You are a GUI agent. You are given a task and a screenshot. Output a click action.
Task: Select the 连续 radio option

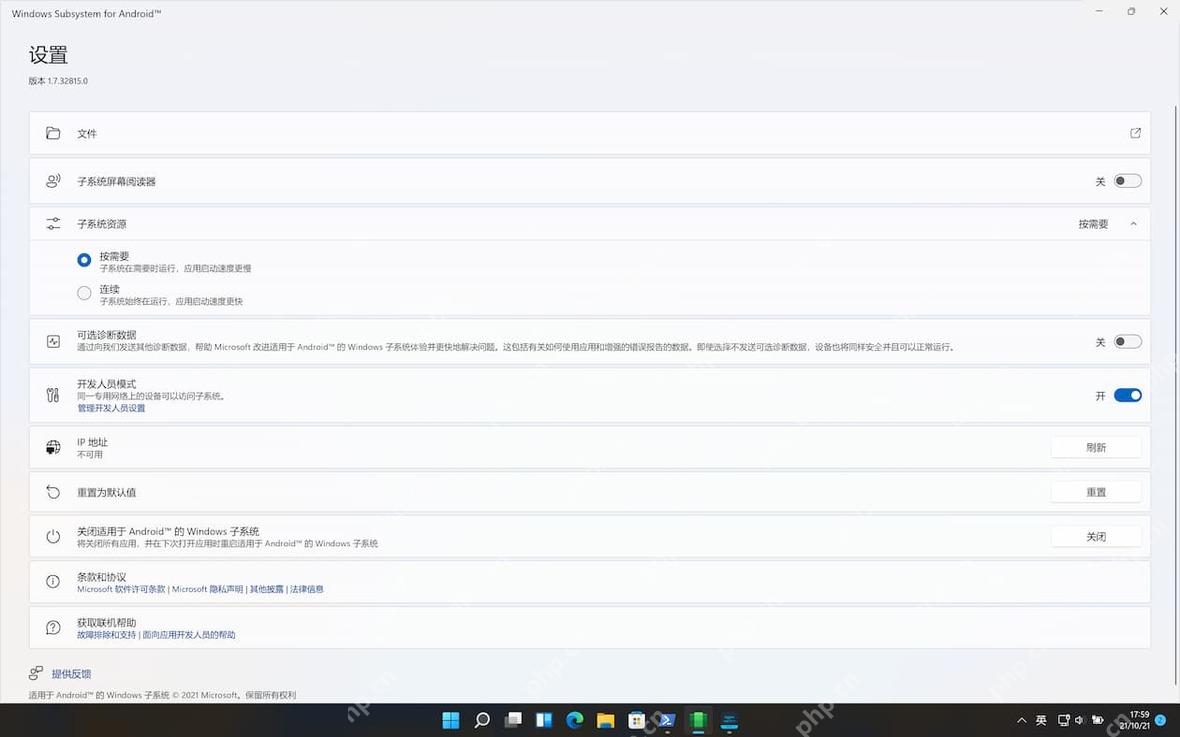pyautogui.click(x=84, y=294)
